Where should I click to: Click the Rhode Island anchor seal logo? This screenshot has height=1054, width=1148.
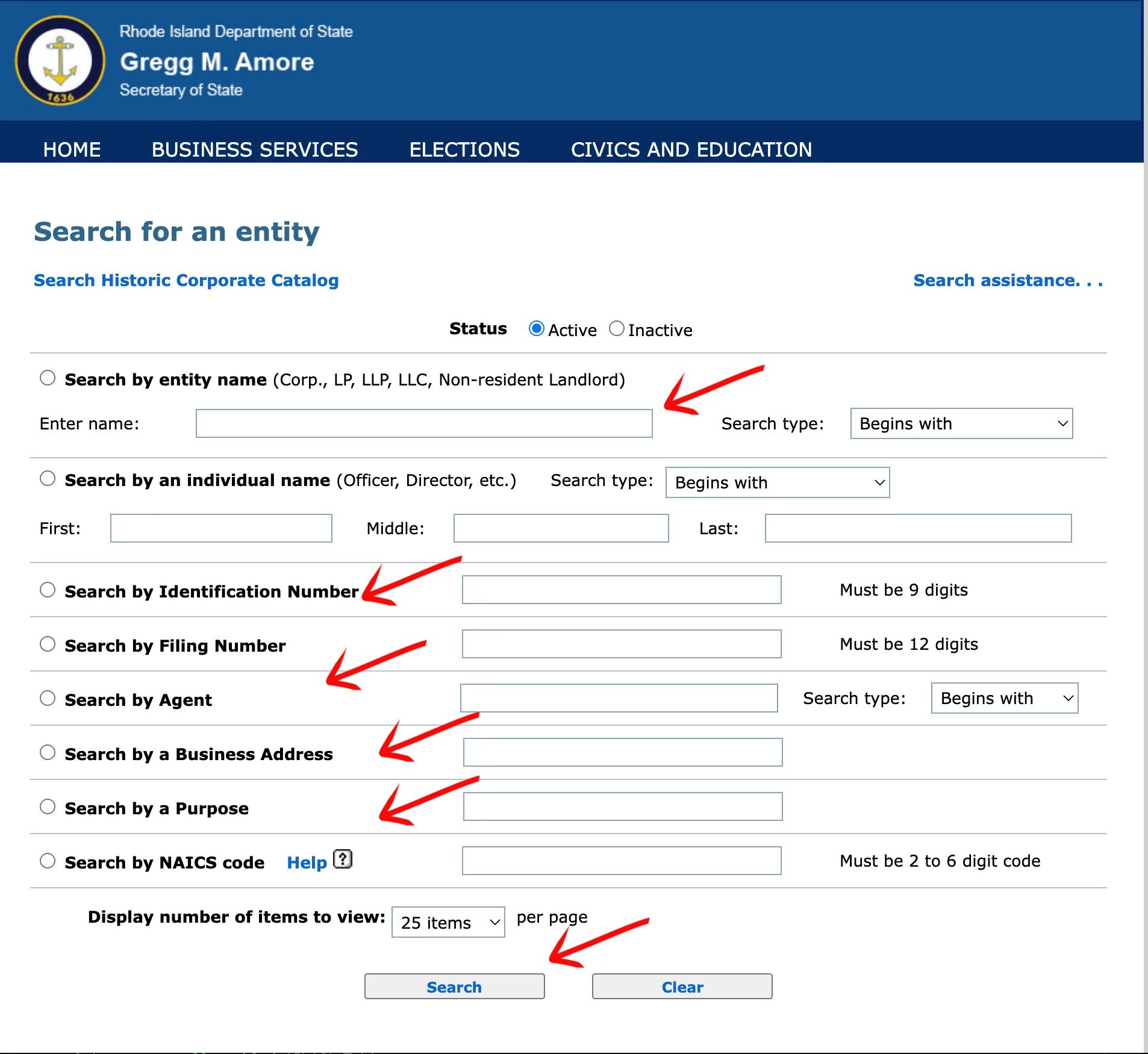tap(60, 60)
